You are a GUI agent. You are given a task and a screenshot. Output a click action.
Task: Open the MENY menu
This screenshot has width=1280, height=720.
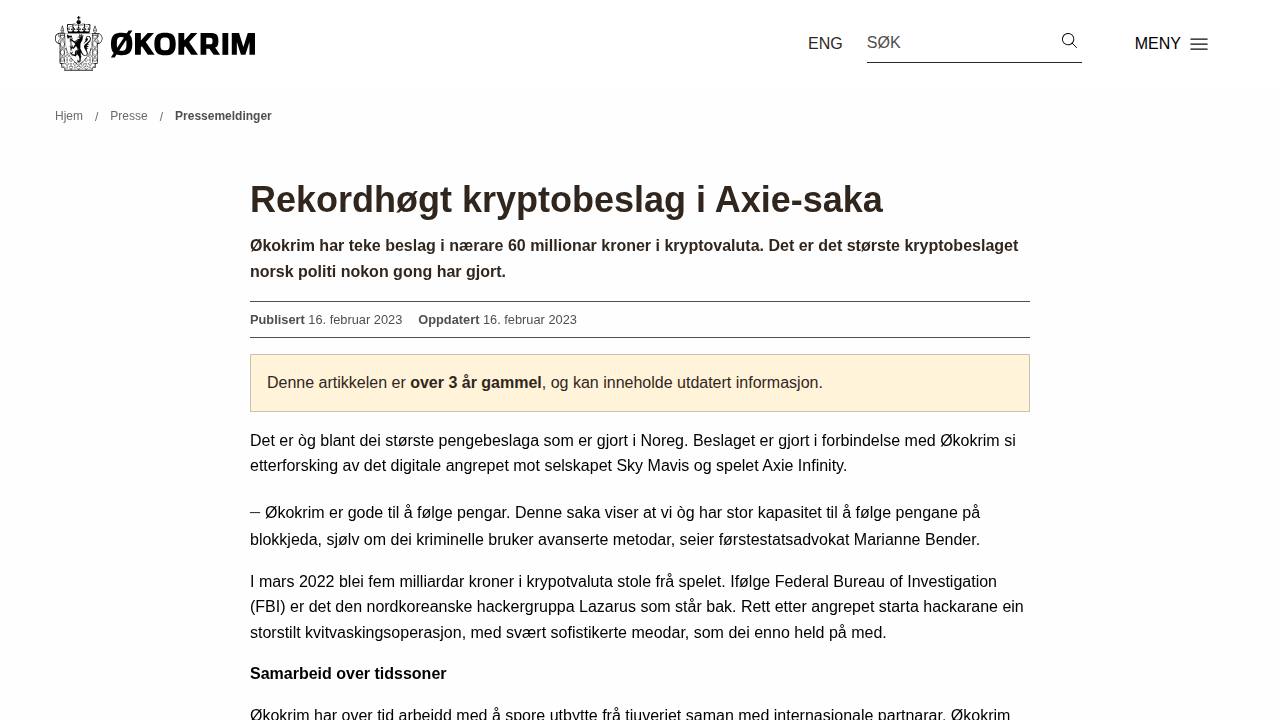(1171, 44)
